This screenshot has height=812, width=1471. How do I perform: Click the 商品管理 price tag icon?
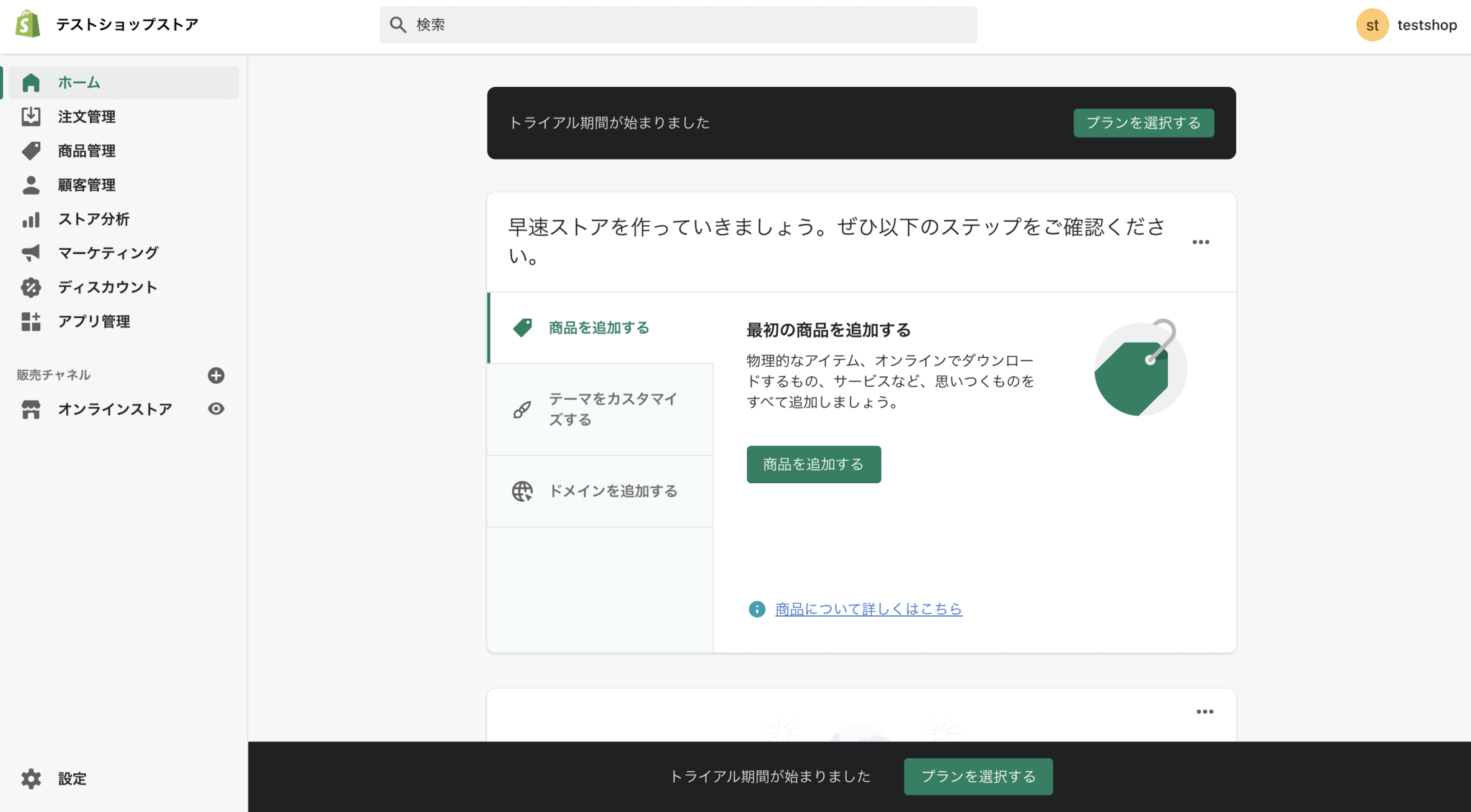[31, 151]
